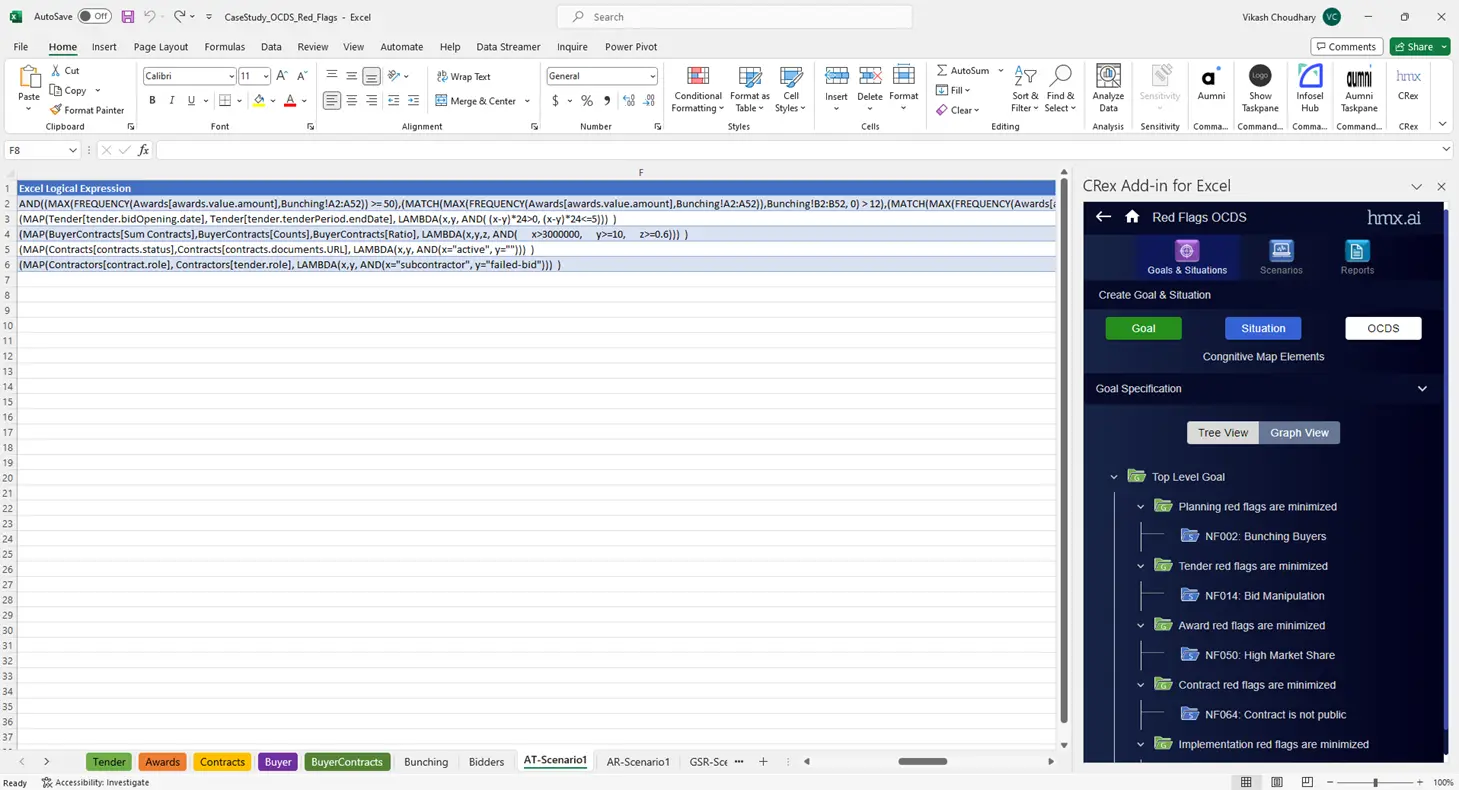Collapse Award red flags are minimized node
Image resolution: width=1459 pixels, height=790 pixels.
pos(1140,626)
